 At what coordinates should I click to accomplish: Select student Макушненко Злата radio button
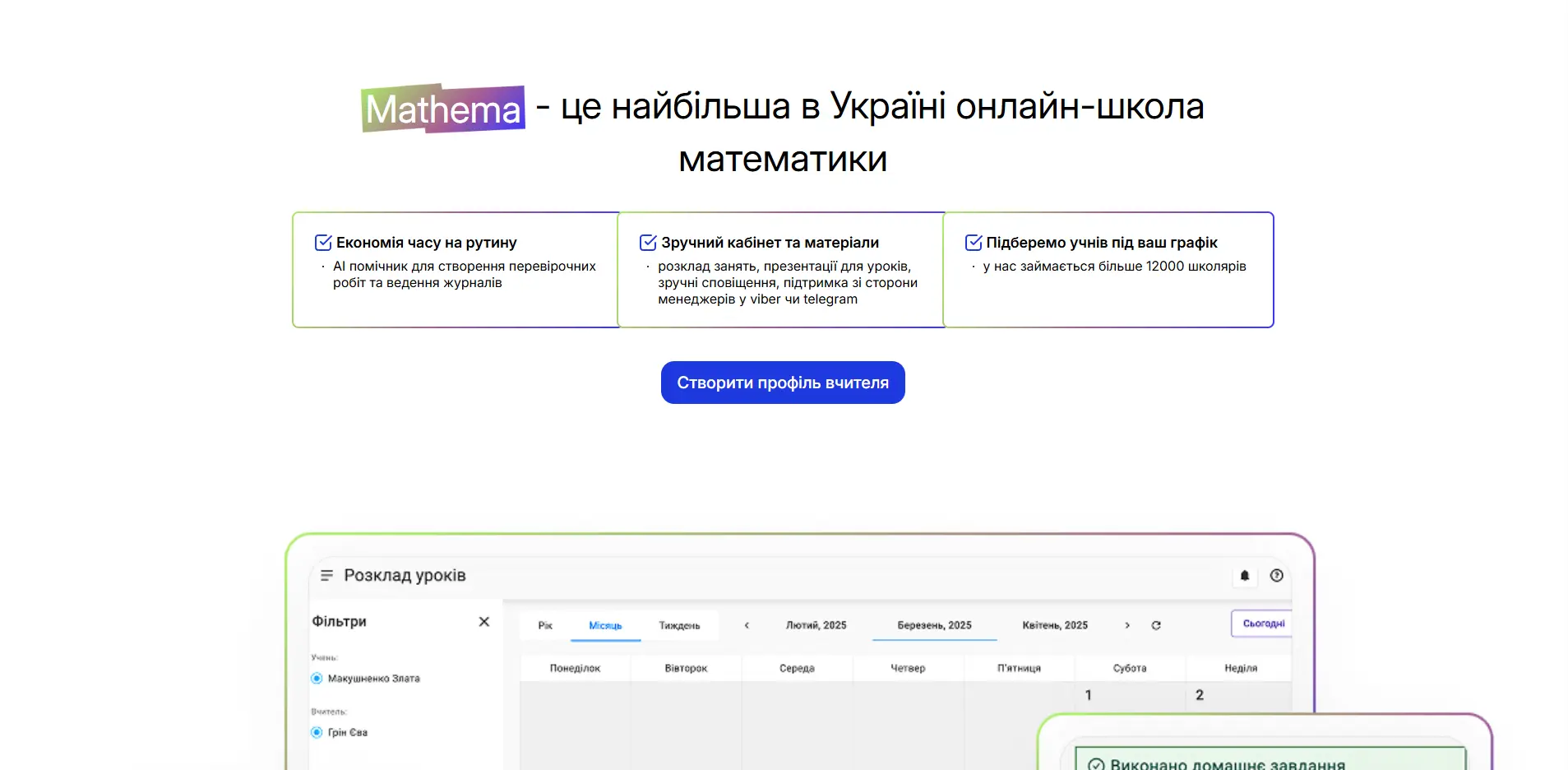[x=317, y=678]
